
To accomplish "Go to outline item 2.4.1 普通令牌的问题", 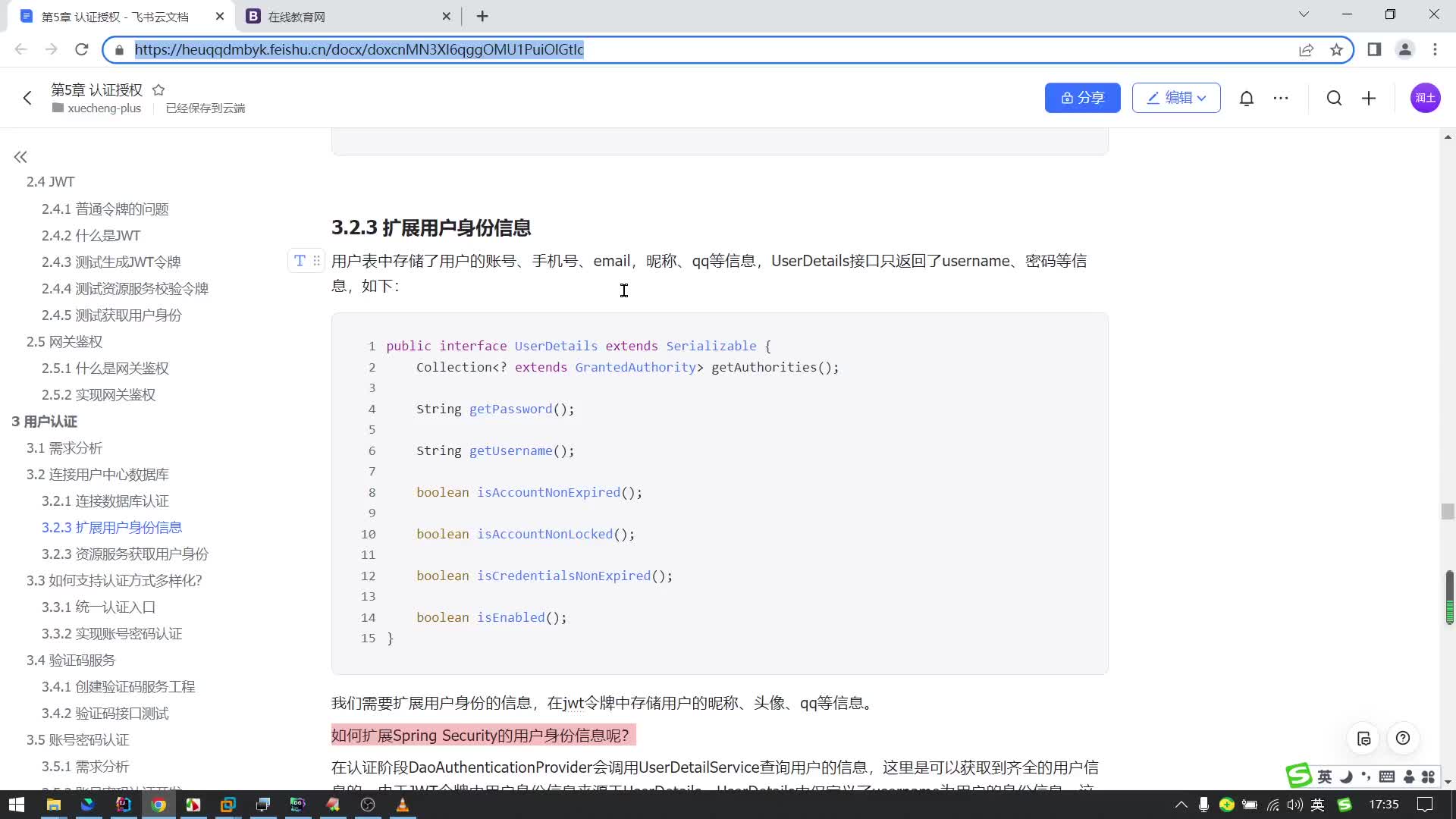I will tap(105, 209).
